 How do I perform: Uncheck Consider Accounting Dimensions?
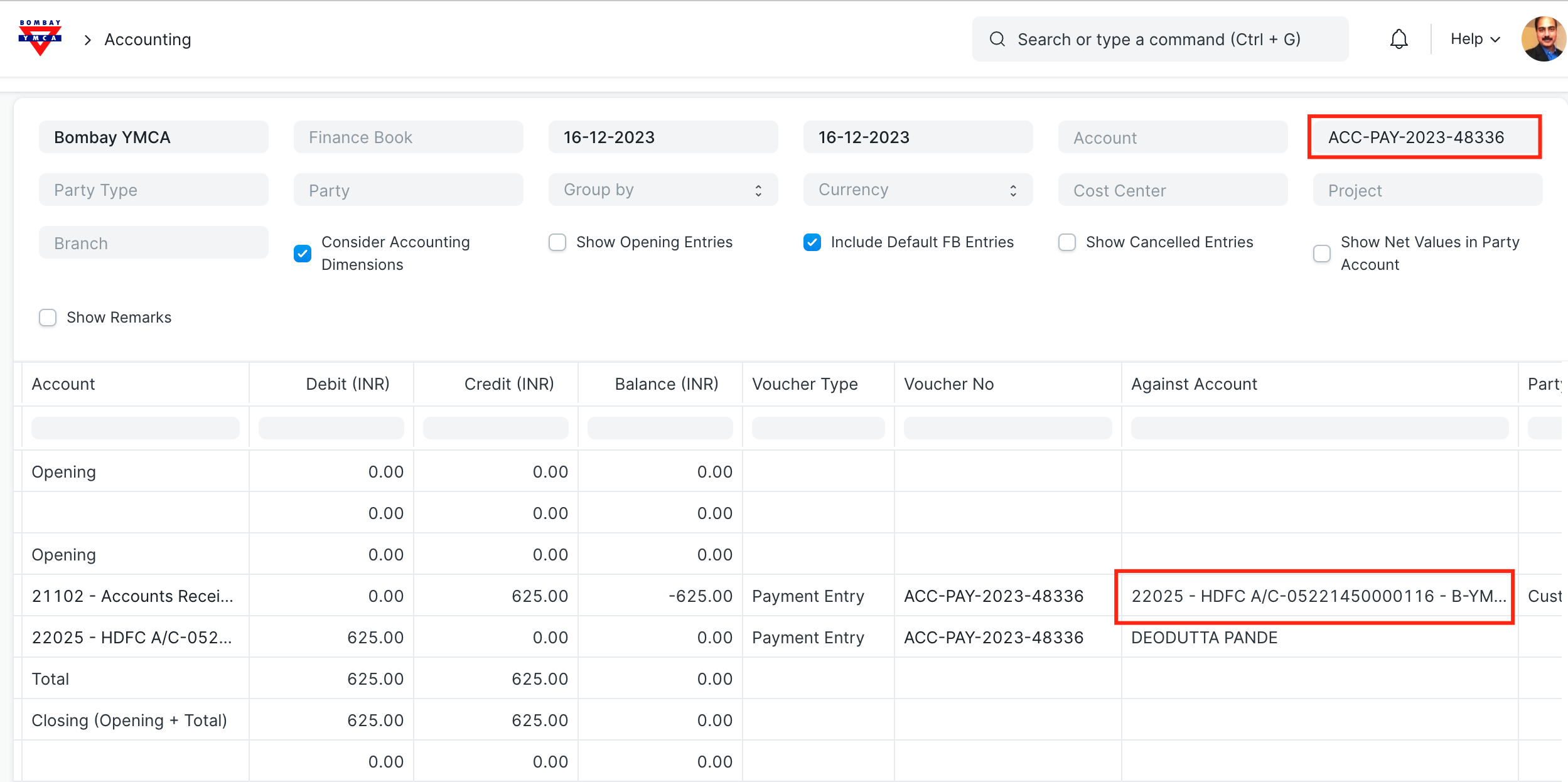click(x=303, y=254)
